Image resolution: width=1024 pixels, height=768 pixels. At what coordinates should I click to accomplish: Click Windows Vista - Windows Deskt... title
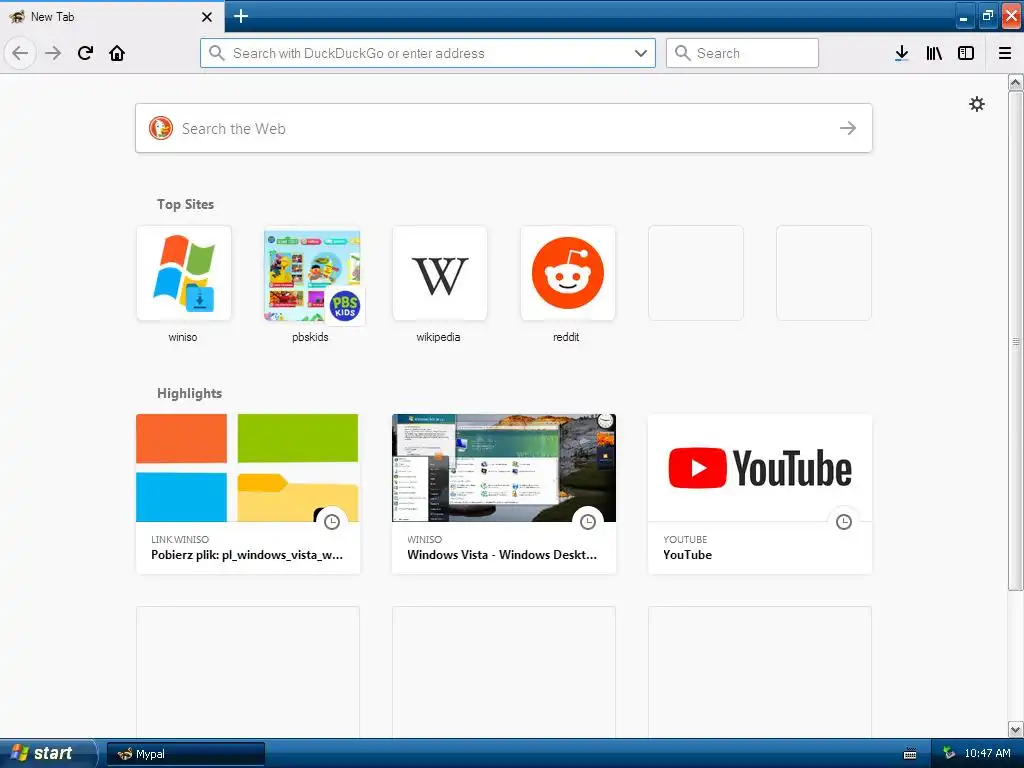(x=502, y=554)
